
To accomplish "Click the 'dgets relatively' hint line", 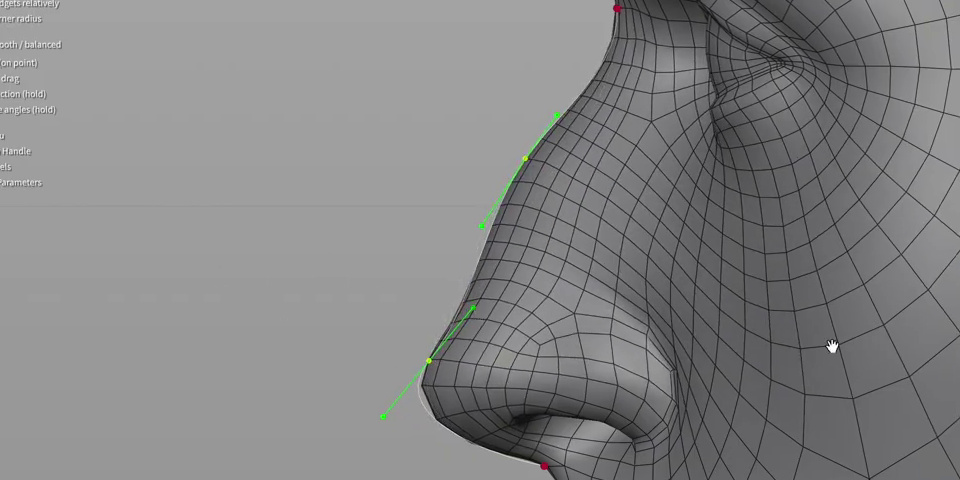I will tap(29, 4).
